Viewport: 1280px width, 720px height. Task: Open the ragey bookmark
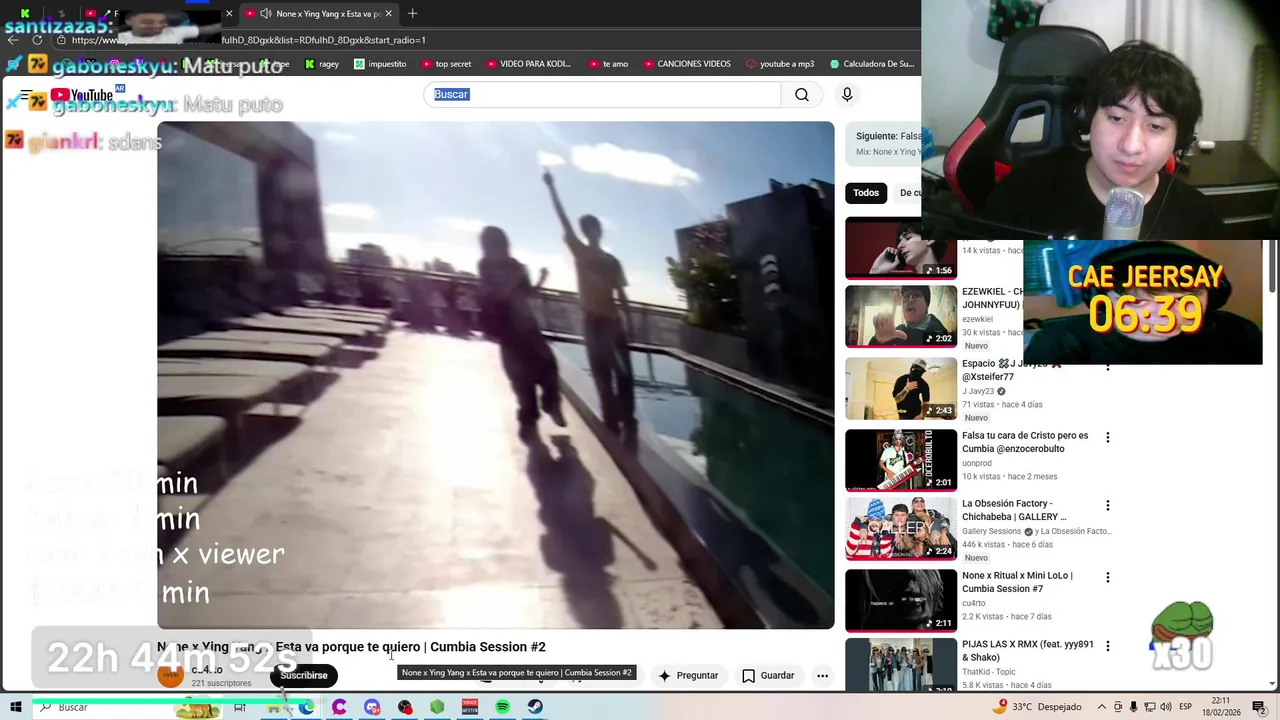point(322,64)
